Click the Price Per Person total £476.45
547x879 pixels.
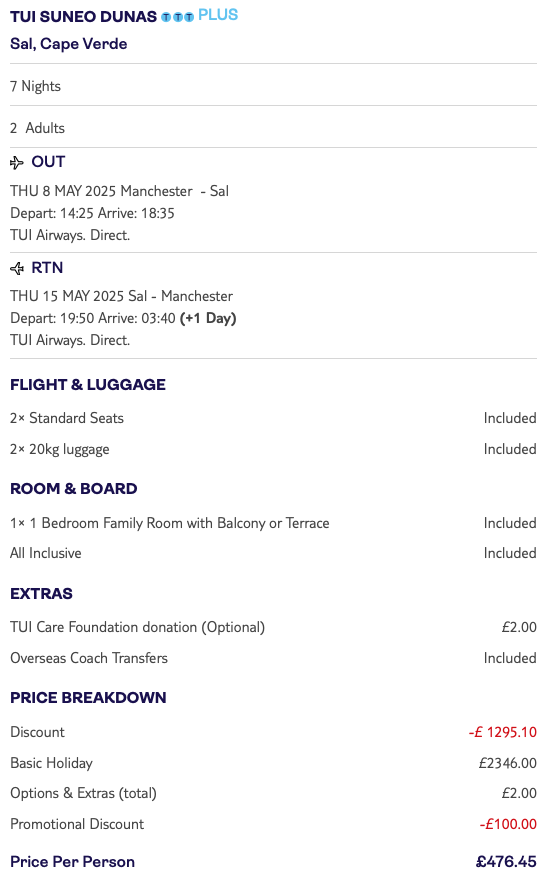(x=506, y=862)
